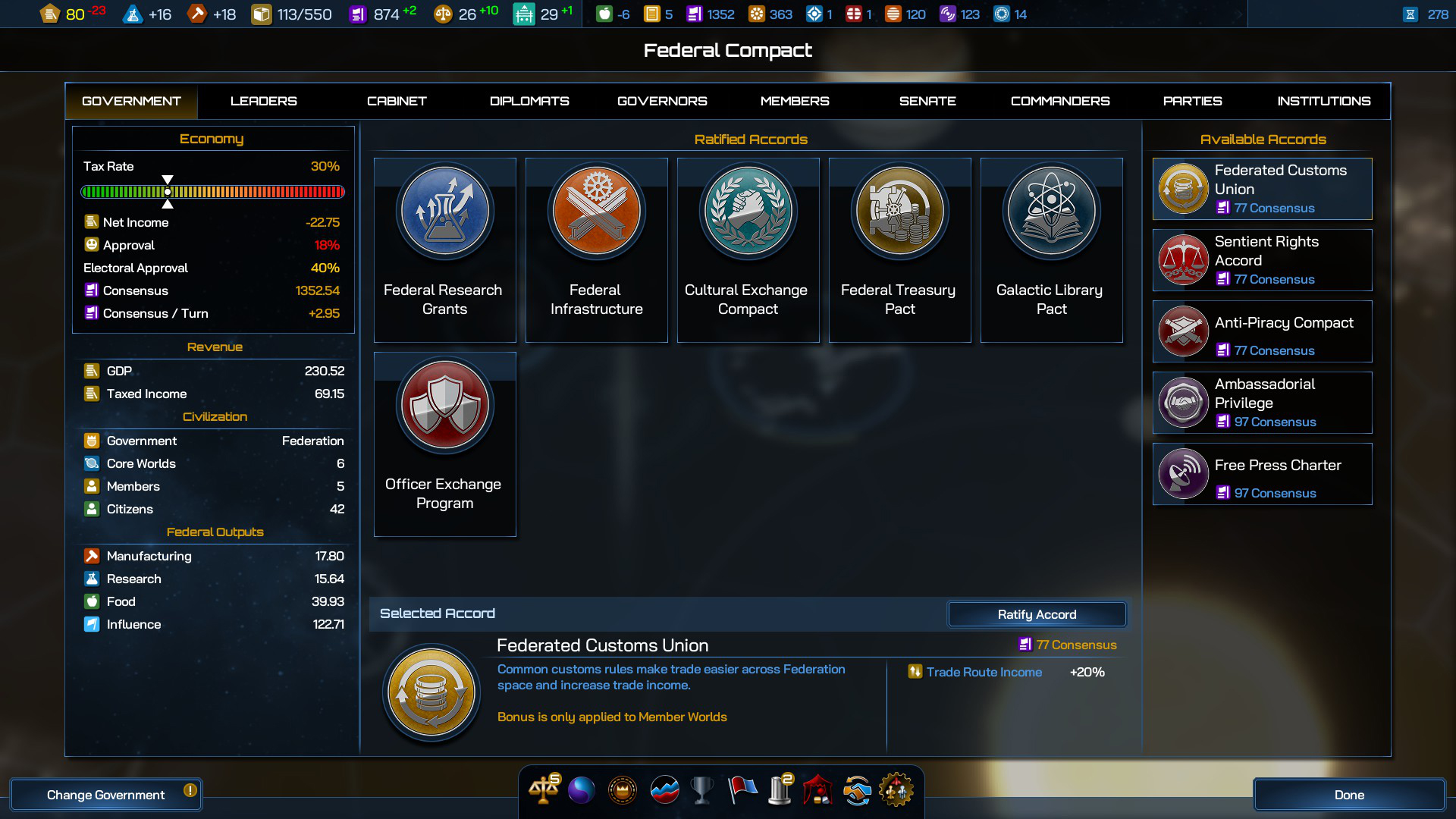This screenshot has height=819, width=1456.
Task: Select Federated Customs Union in Available Accords
Action: [x=1263, y=189]
